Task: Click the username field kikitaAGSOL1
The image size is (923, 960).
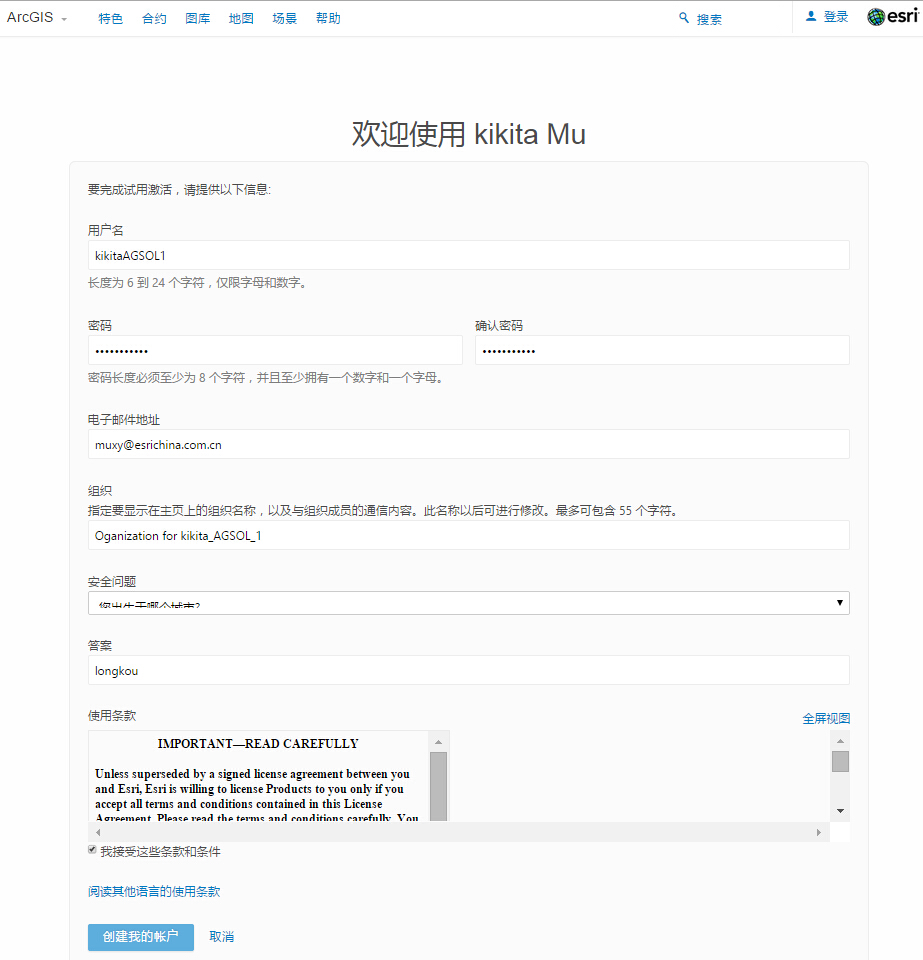Action: point(469,255)
